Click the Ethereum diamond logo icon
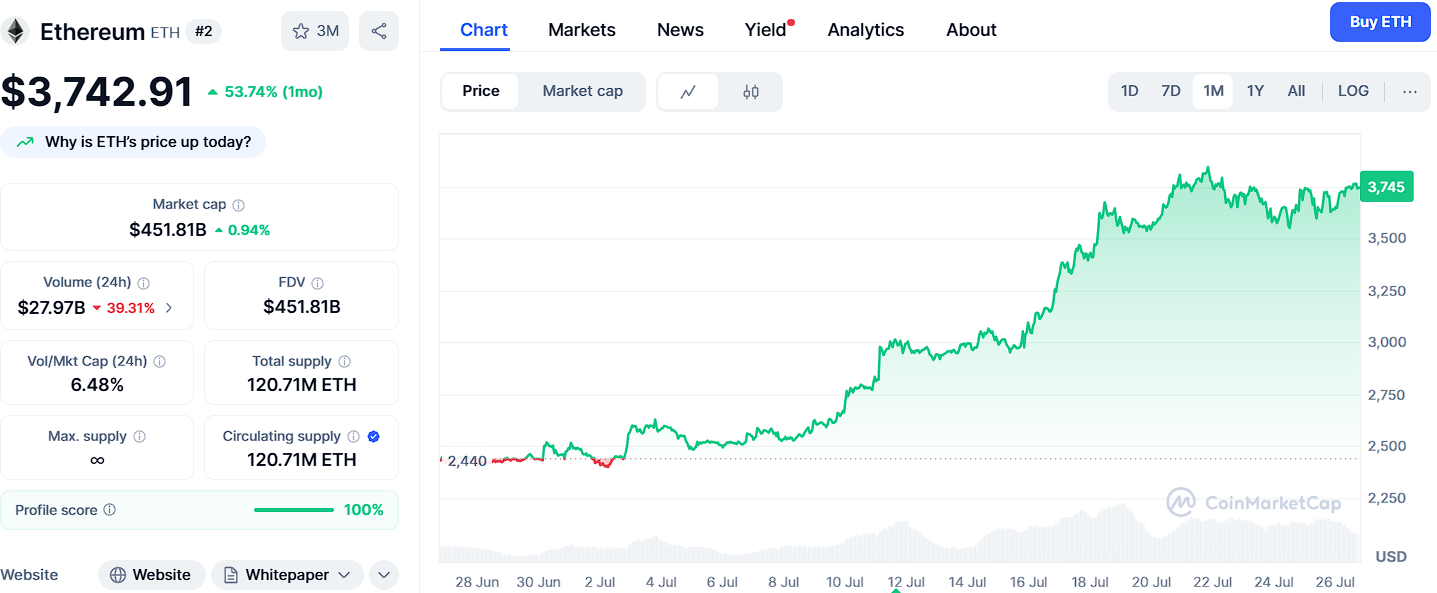The height and width of the screenshot is (593, 1437). click(x=15, y=32)
